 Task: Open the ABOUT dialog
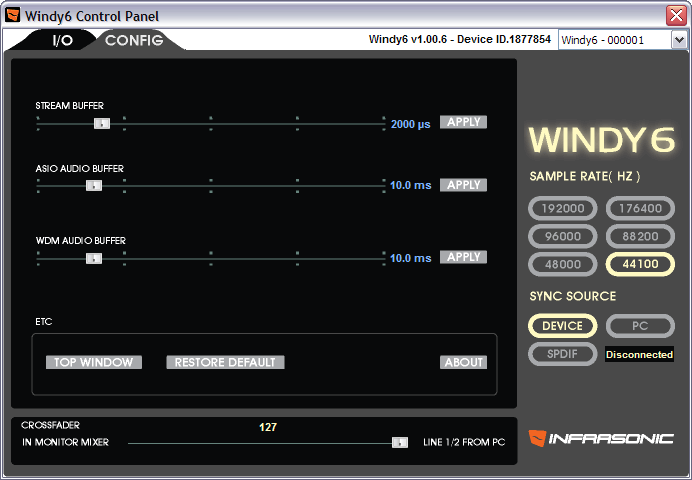click(x=463, y=362)
